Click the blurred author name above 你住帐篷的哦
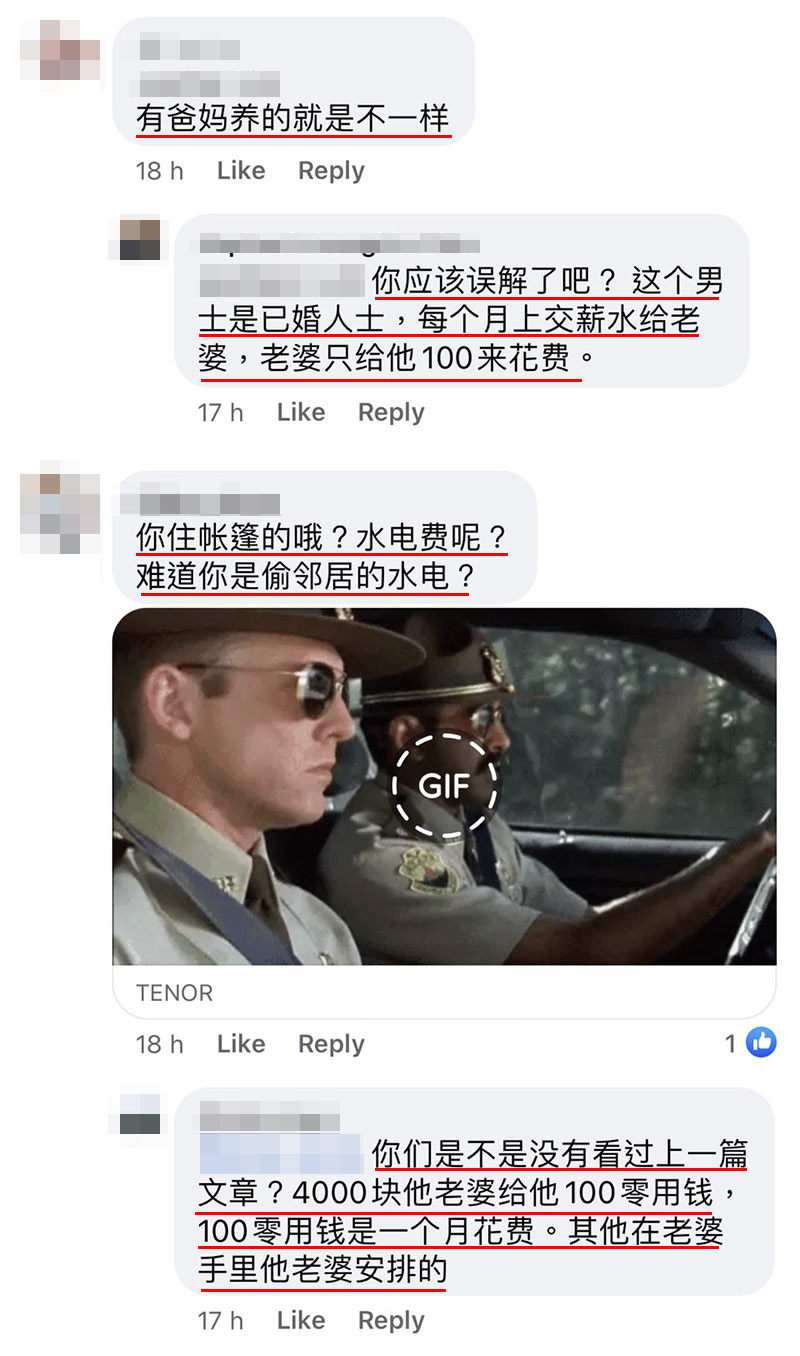Image resolution: width=800 pixels, height=1356 pixels. (200, 503)
